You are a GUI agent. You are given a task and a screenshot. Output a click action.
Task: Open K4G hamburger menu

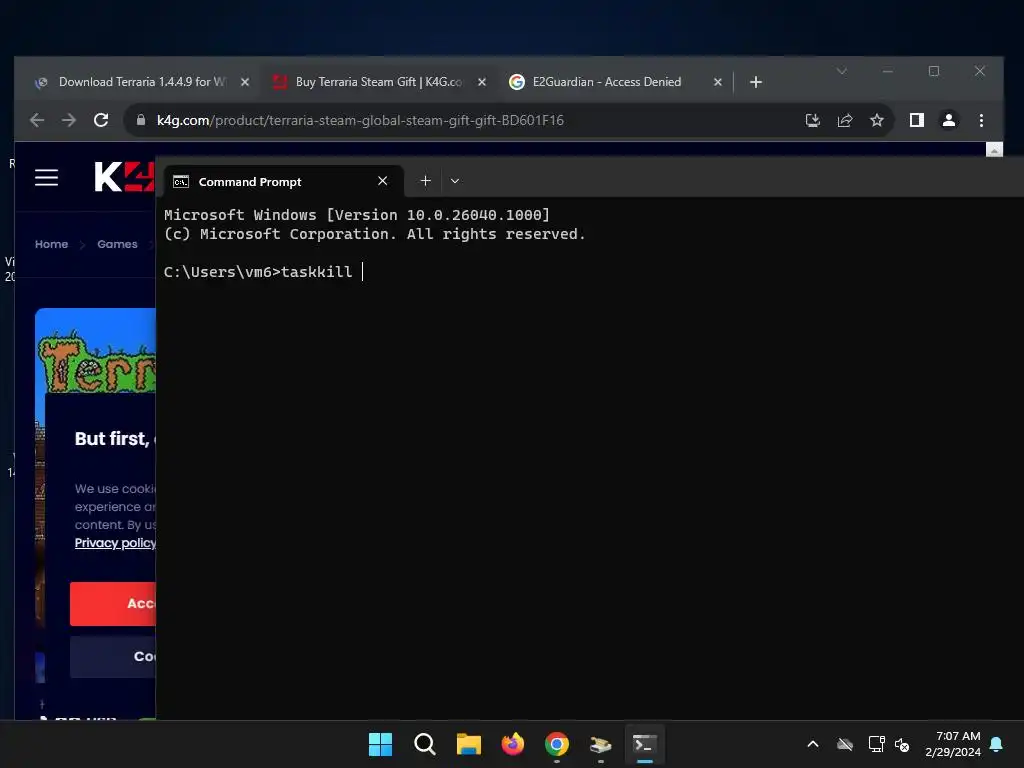46,177
